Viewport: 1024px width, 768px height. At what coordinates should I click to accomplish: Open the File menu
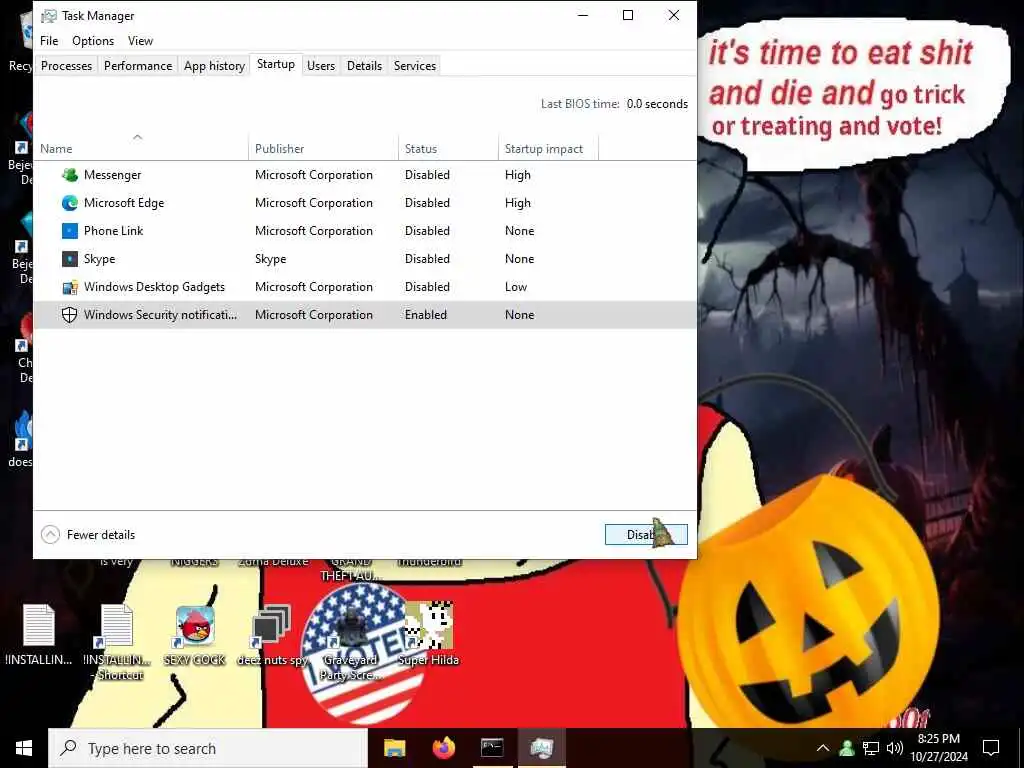49,40
